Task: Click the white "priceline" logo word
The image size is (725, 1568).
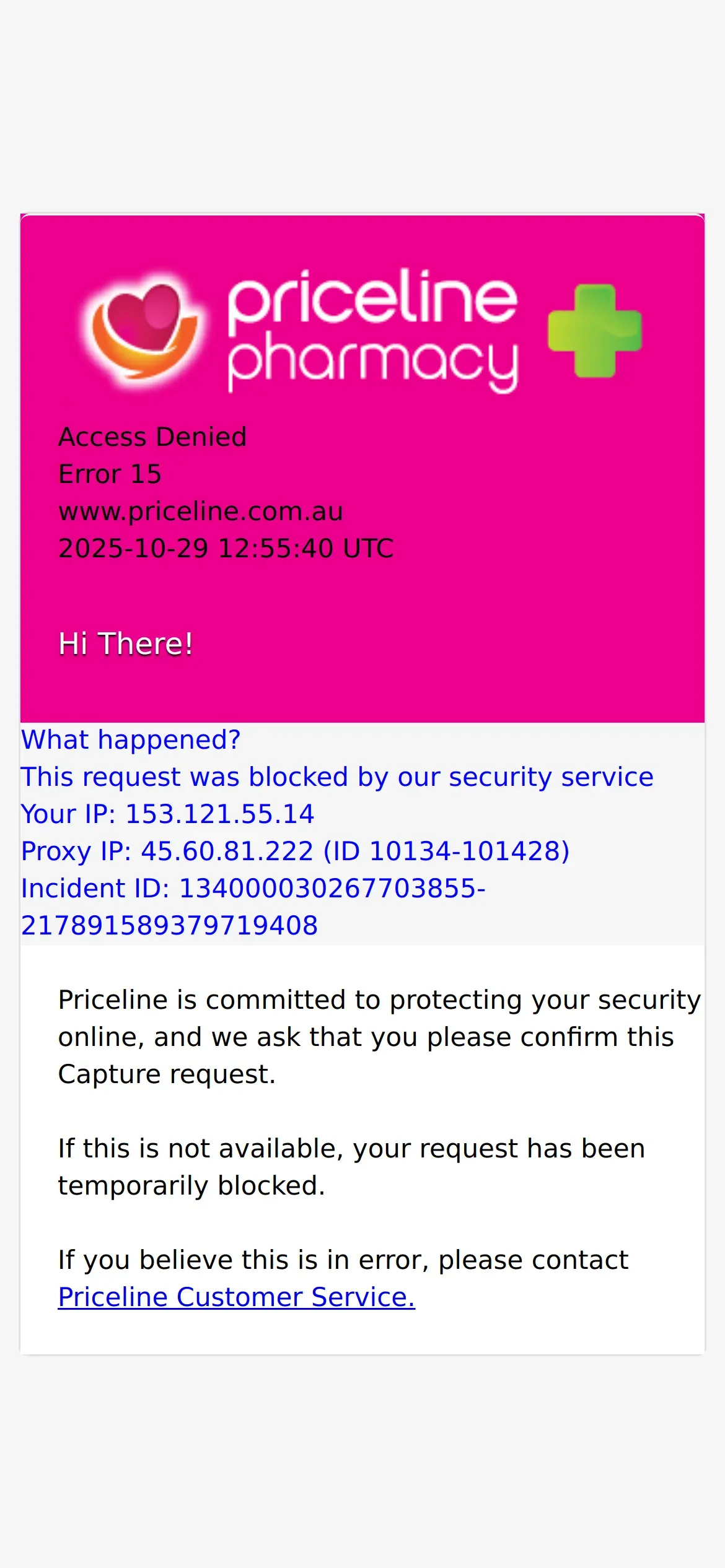Action: pyautogui.click(x=372, y=296)
